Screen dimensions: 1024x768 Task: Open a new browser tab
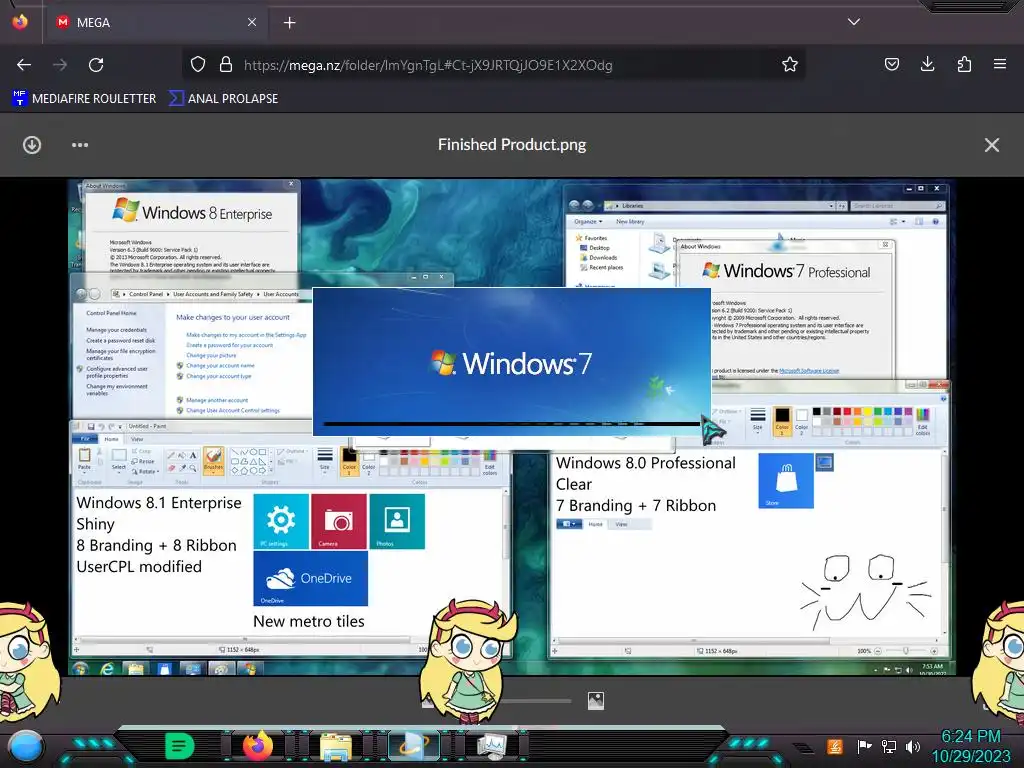click(x=289, y=22)
